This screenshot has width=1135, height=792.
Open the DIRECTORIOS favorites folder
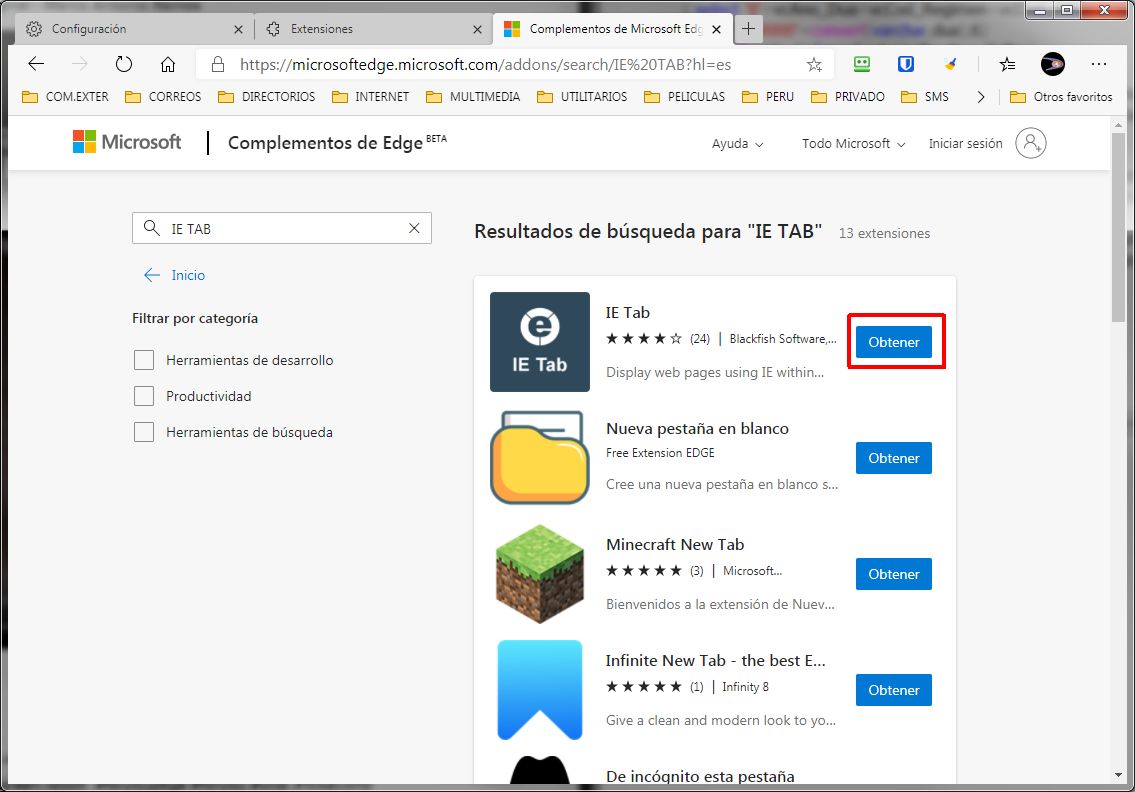click(266, 97)
